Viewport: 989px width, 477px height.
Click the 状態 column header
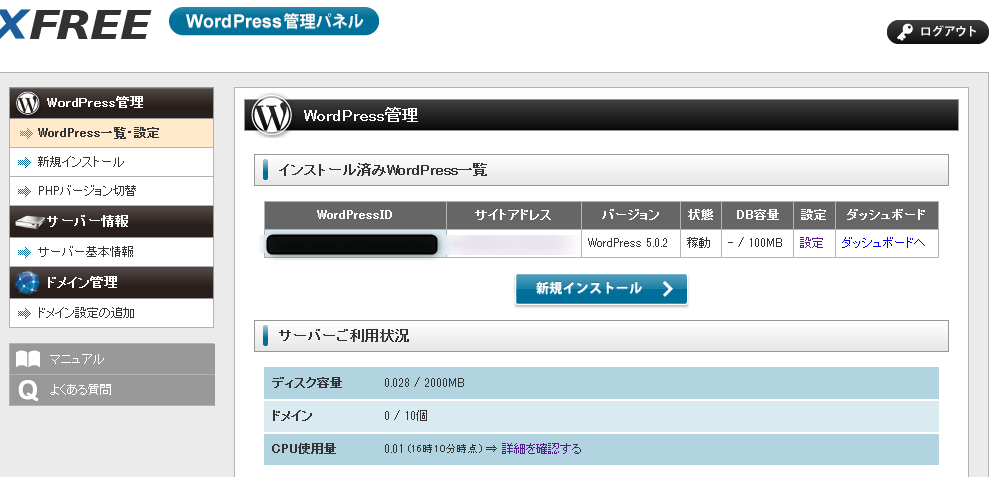pos(701,215)
